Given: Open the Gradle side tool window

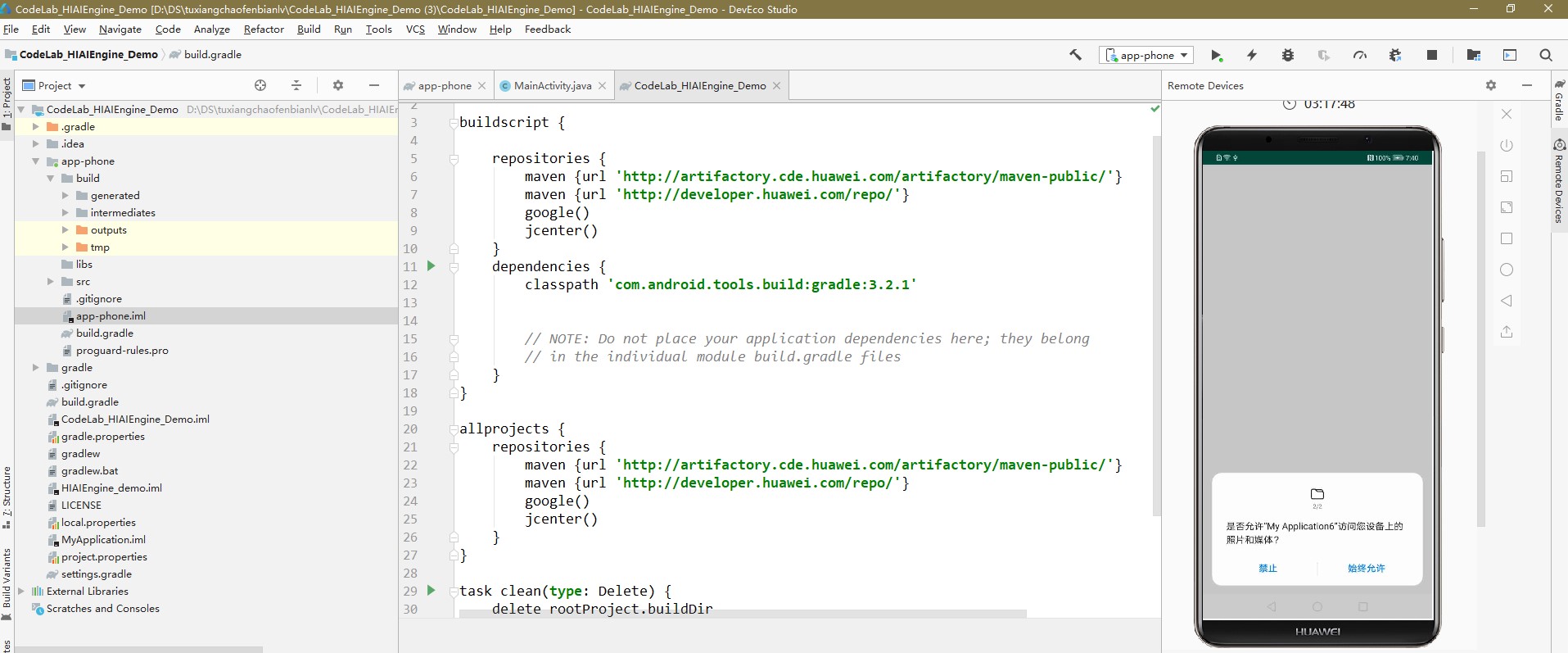Looking at the screenshot, I should 1560,100.
